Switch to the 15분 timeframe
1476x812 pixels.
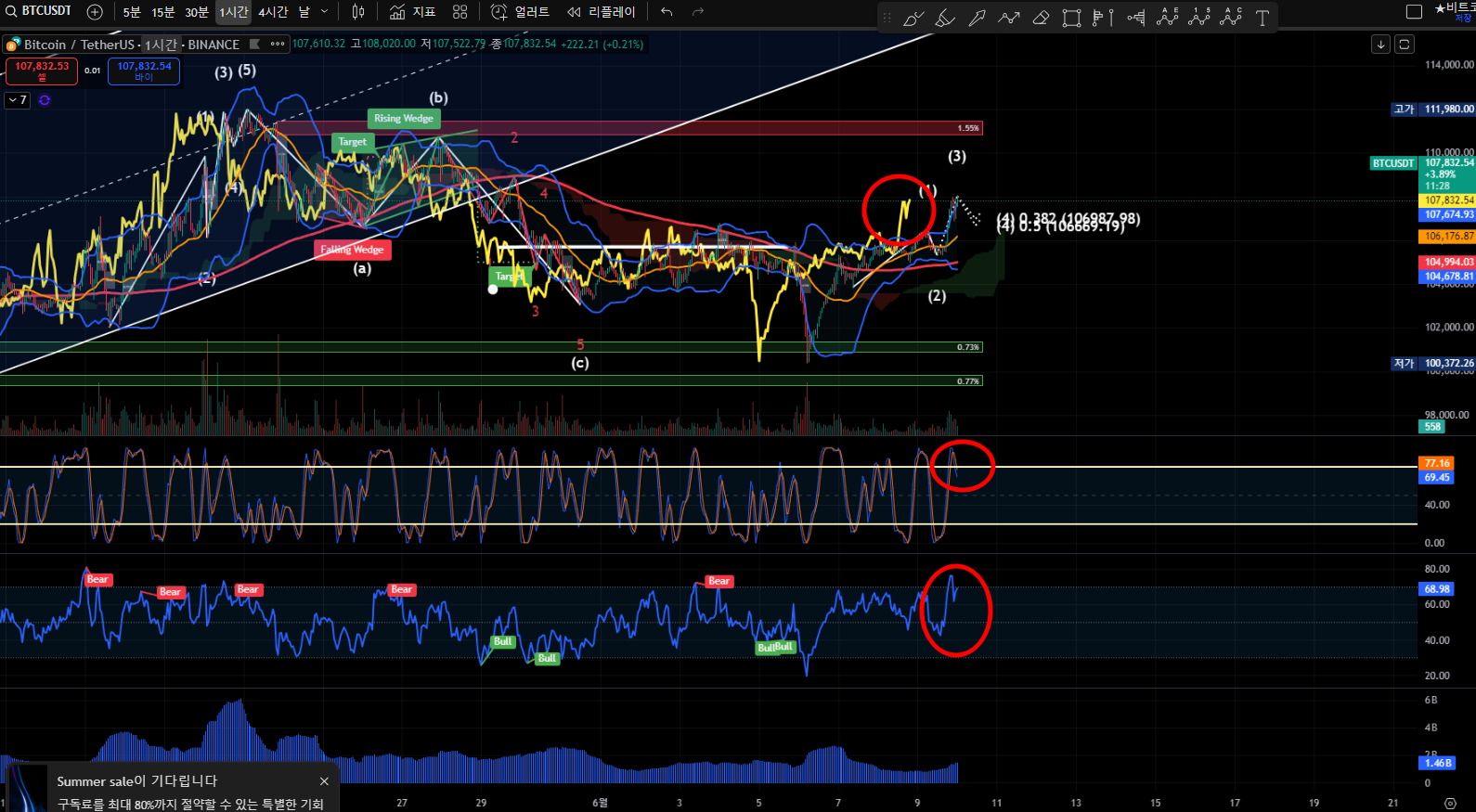163,12
